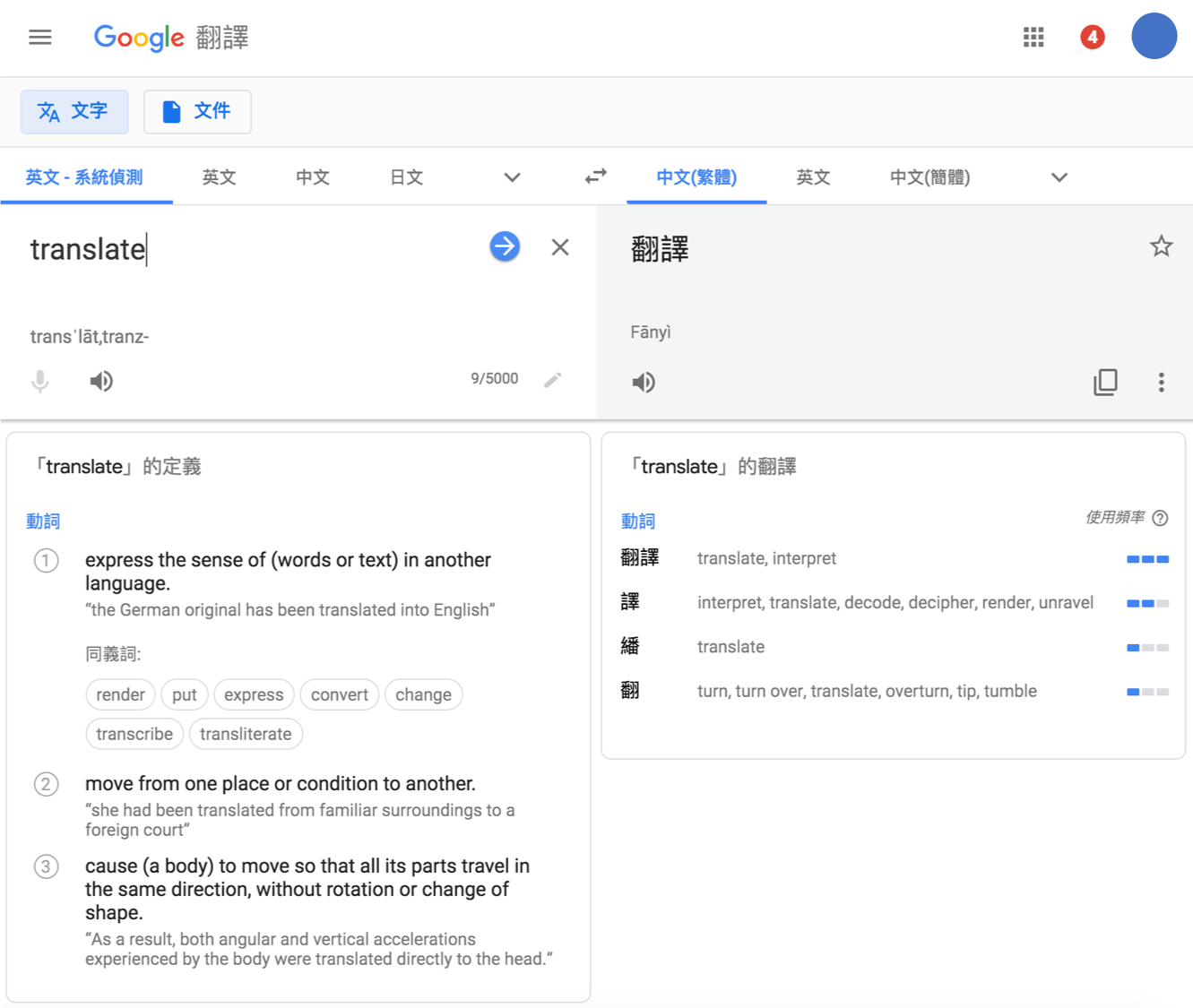Select 中文 as source language
The height and width of the screenshot is (1008, 1193).
tap(313, 177)
